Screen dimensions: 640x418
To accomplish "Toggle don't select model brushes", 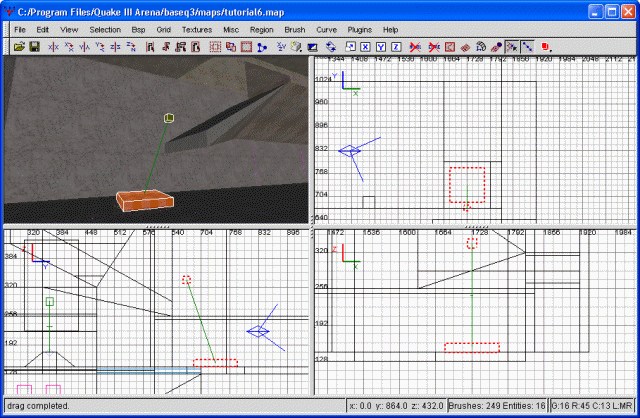I will pyautogui.click(x=415, y=47).
